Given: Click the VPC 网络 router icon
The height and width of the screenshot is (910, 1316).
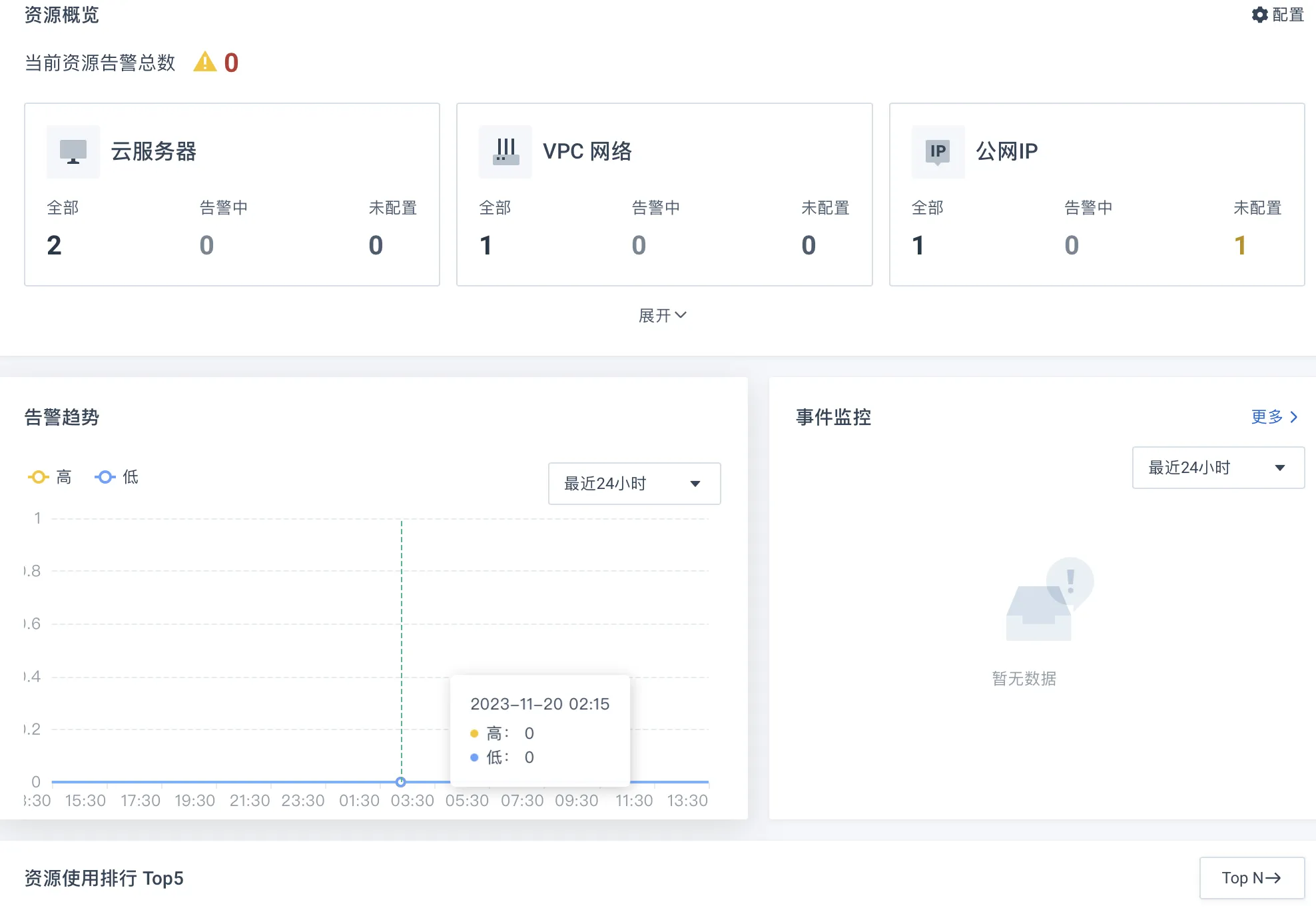Looking at the screenshot, I should coord(505,152).
